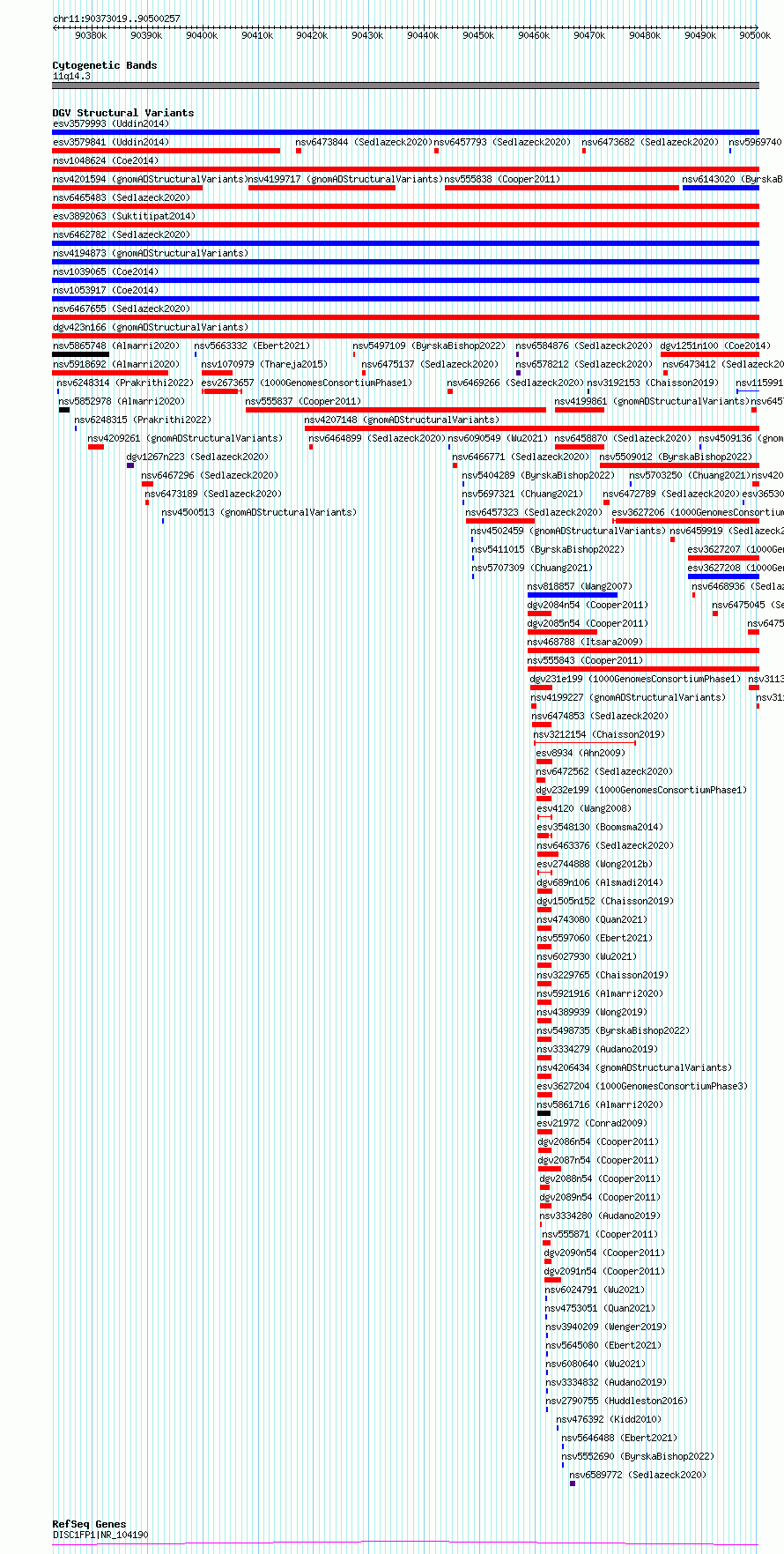Select the nsv6462782 (Sedlazeck2020) label
The image size is (784, 1554).
point(121,234)
